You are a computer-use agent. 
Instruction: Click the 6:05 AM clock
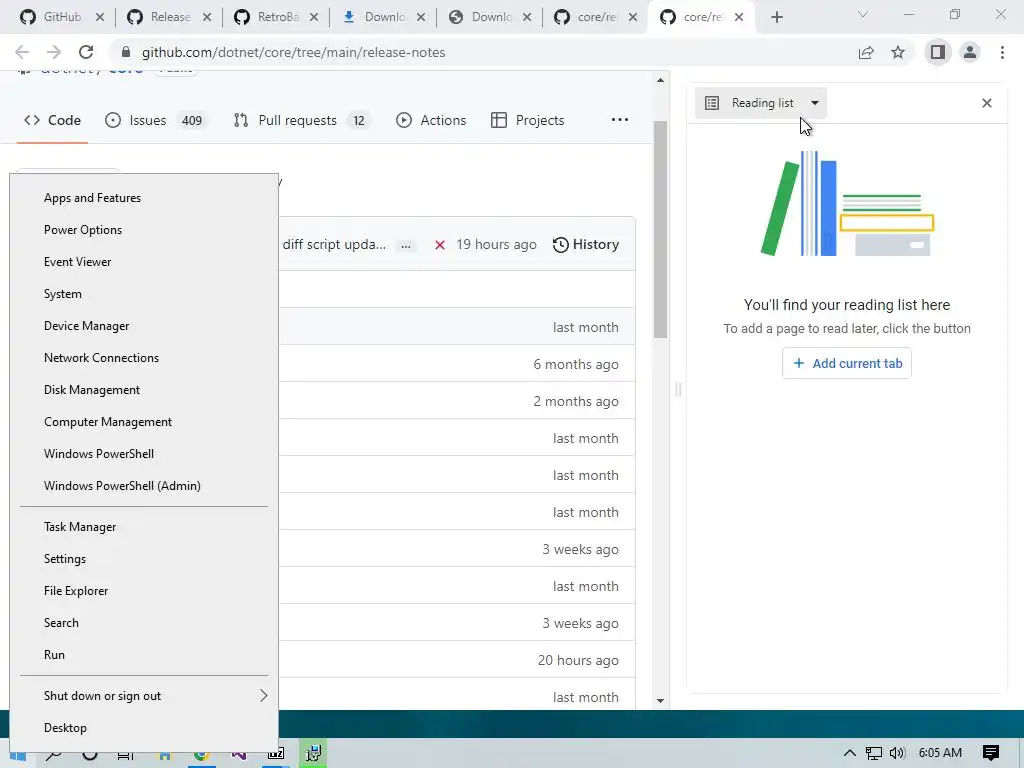click(940, 752)
